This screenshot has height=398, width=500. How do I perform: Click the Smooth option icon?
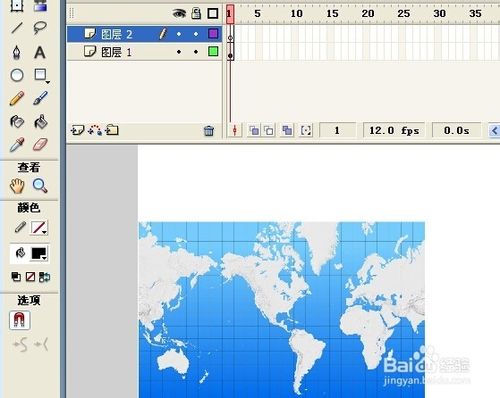pyautogui.click(x=20, y=345)
